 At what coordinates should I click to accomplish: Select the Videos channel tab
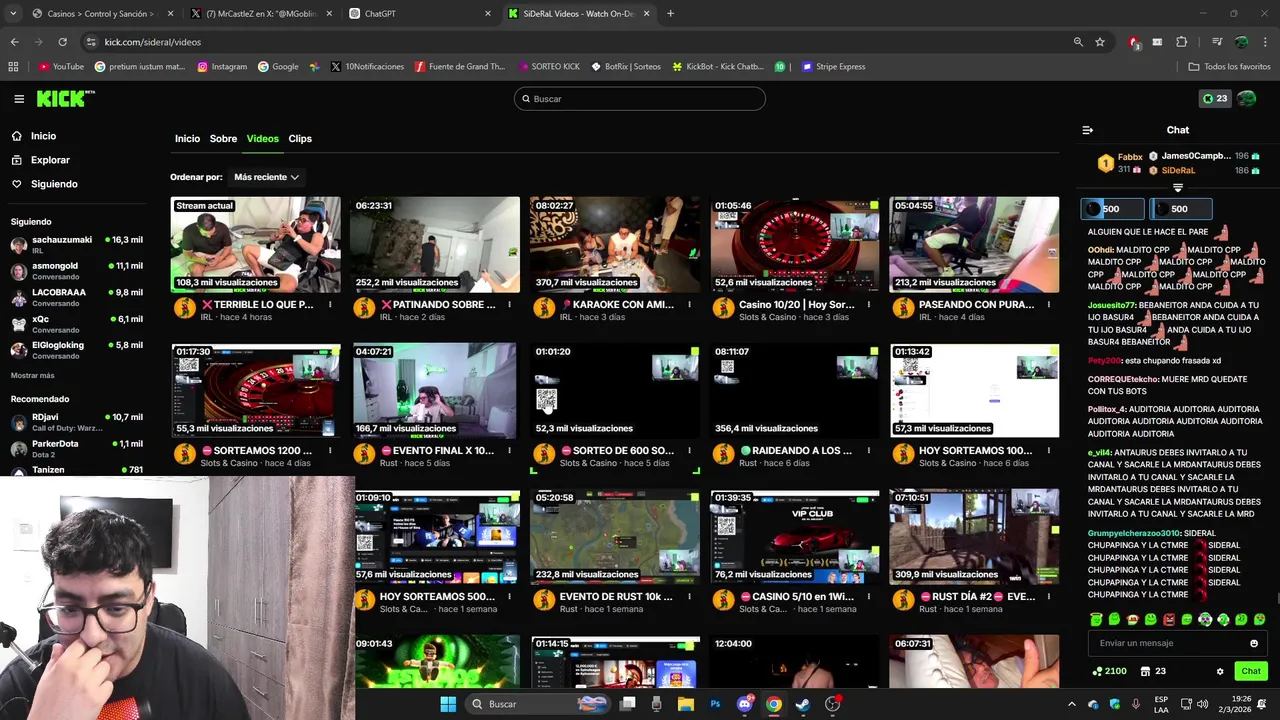point(262,139)
